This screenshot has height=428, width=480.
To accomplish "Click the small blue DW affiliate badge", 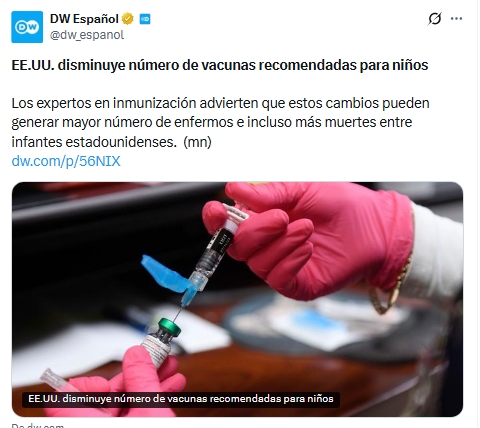I will [145, 19].
